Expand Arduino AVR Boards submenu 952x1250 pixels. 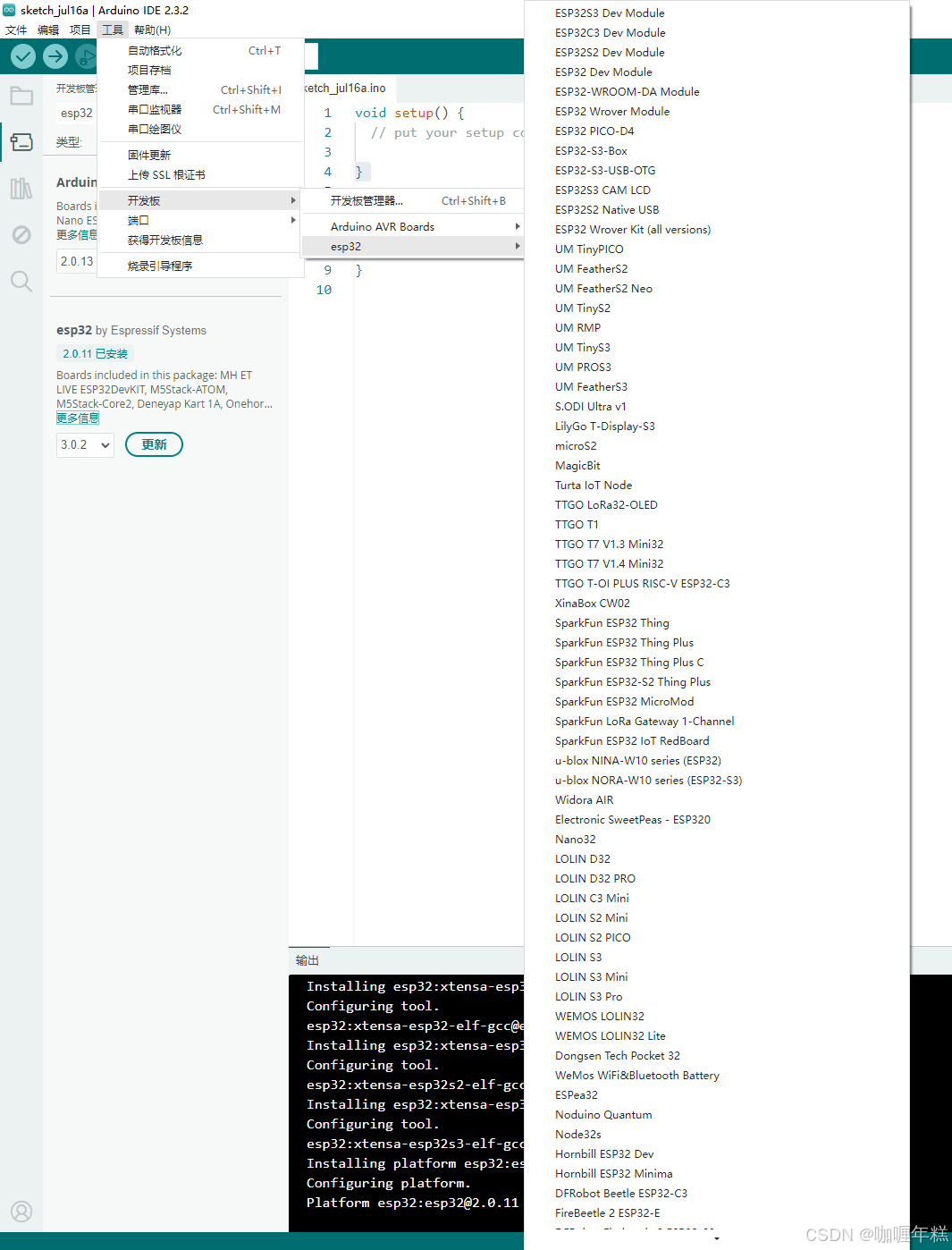[412, 227]
